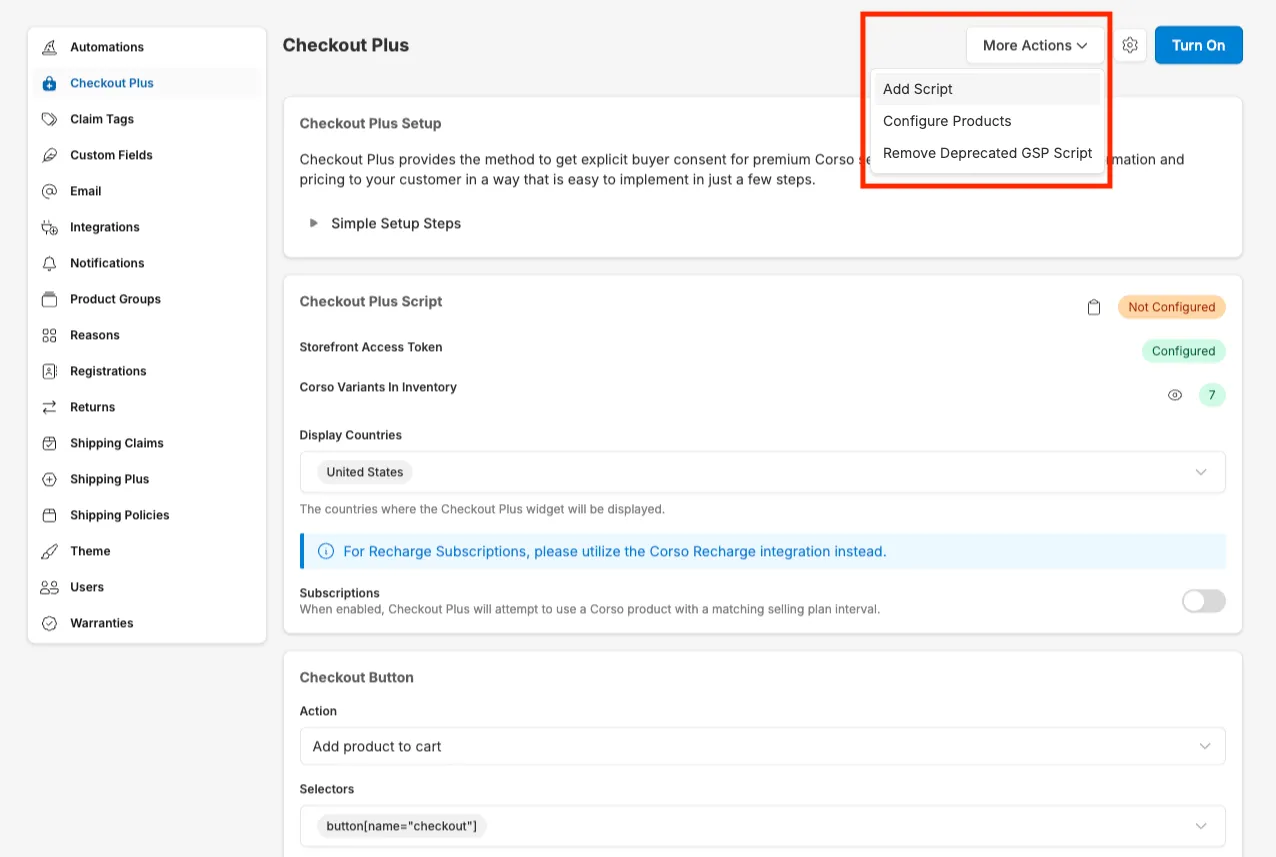
Task: Open Claim Tags tag icon in sidebar
Action: [49, 119]
